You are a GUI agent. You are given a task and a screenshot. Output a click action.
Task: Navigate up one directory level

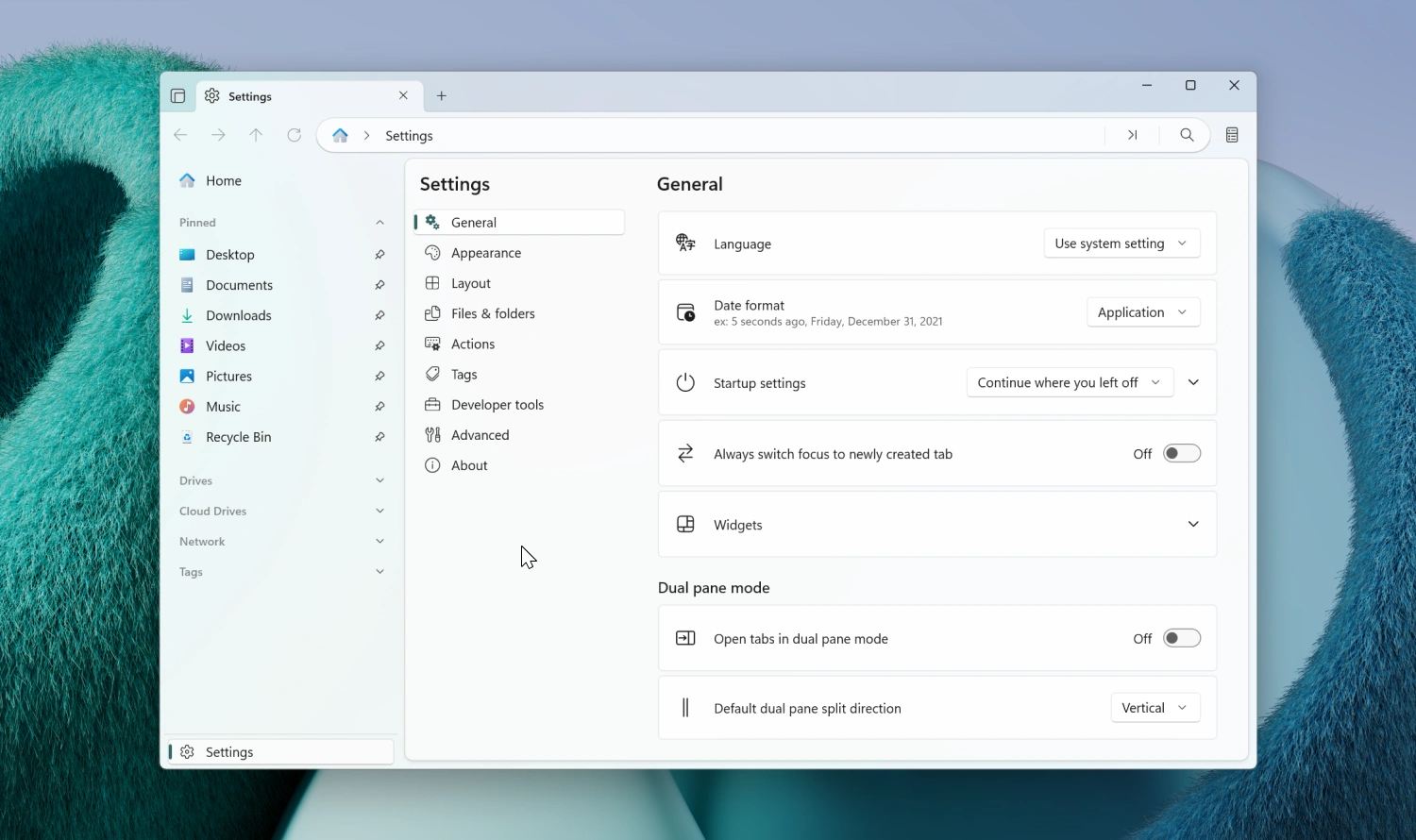click(256, 135)
